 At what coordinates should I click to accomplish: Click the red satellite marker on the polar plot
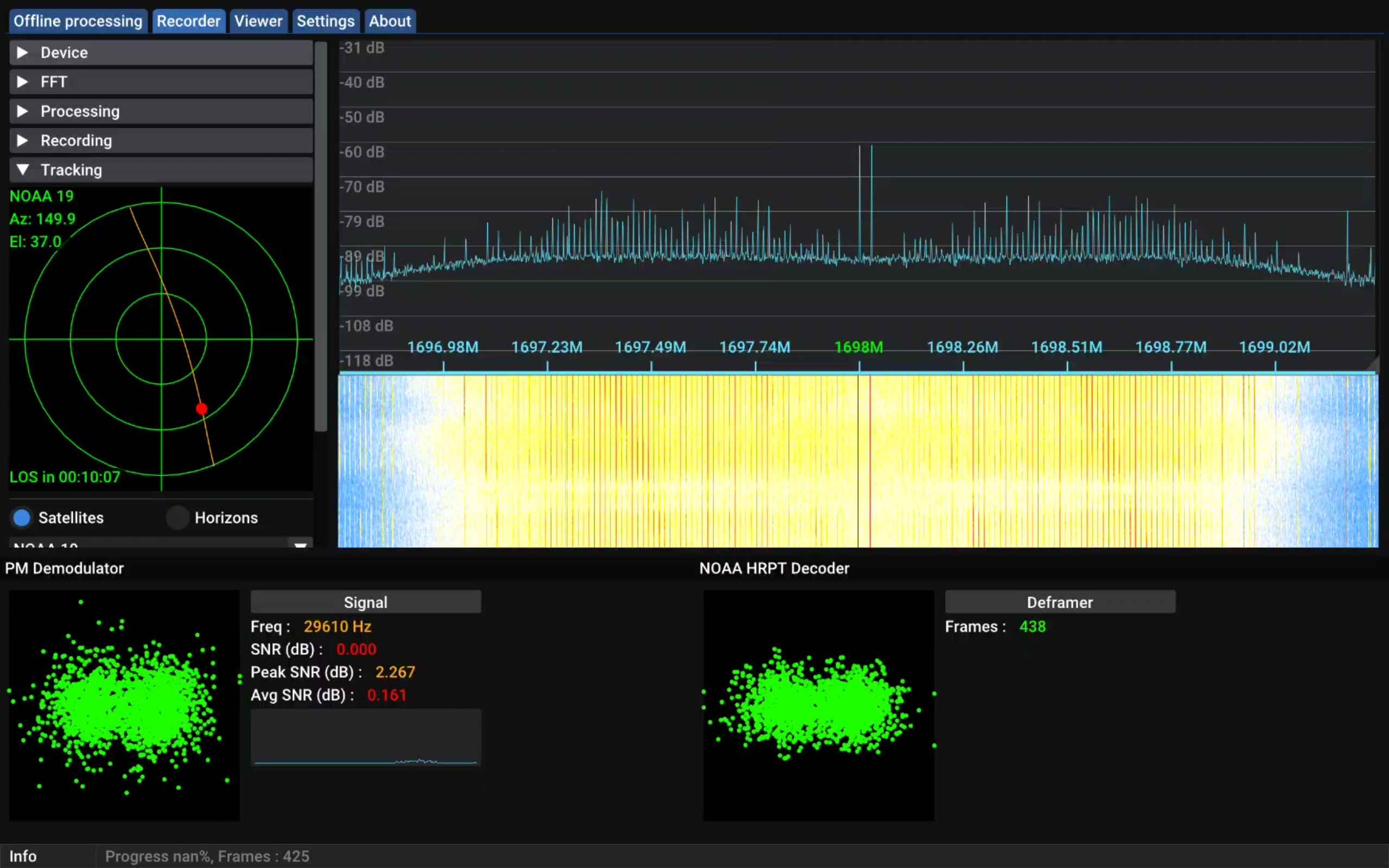point(201,408)
